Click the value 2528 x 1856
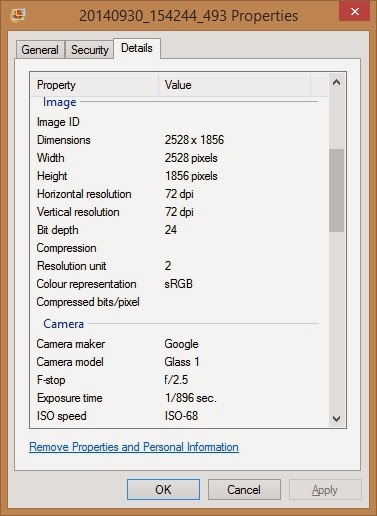 [x=194, y=140]
